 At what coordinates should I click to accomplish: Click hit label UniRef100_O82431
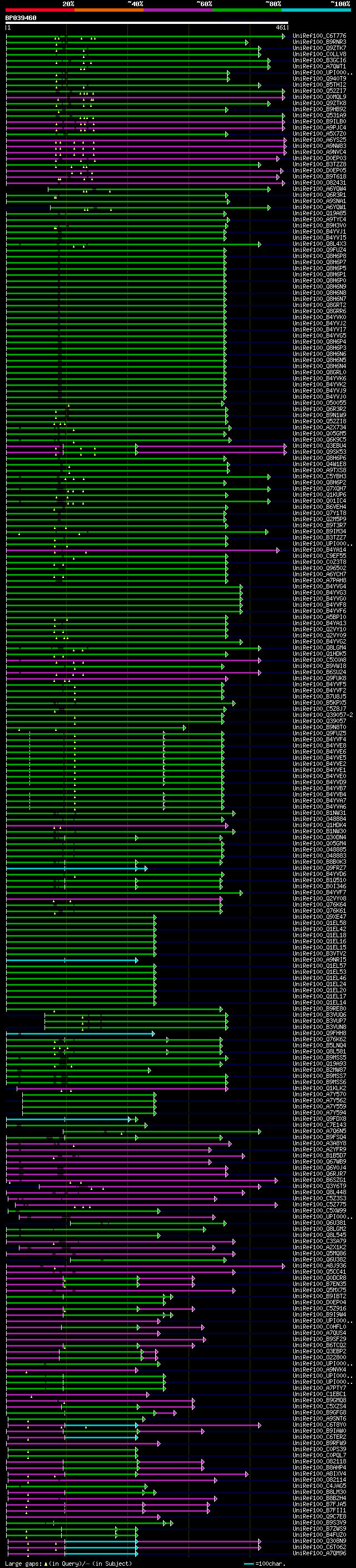tap(319, 182)
